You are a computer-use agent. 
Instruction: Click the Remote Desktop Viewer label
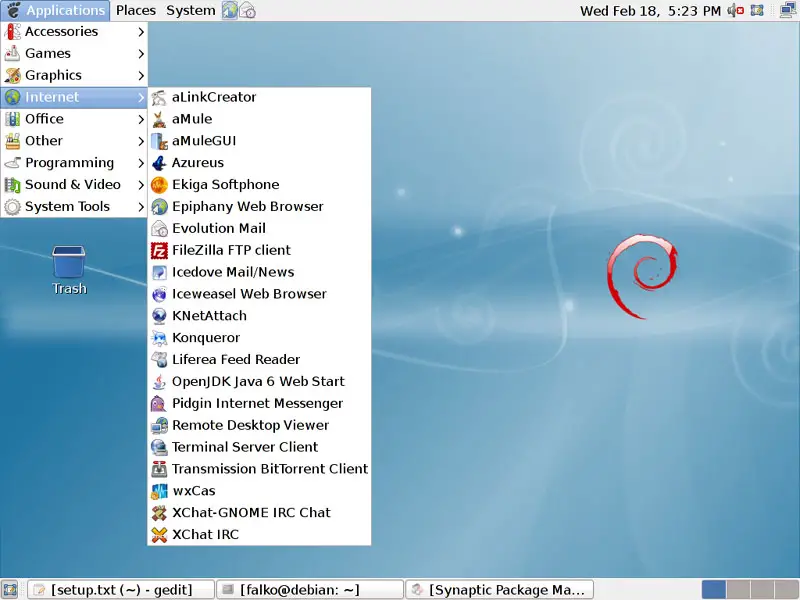pos(251,426)
